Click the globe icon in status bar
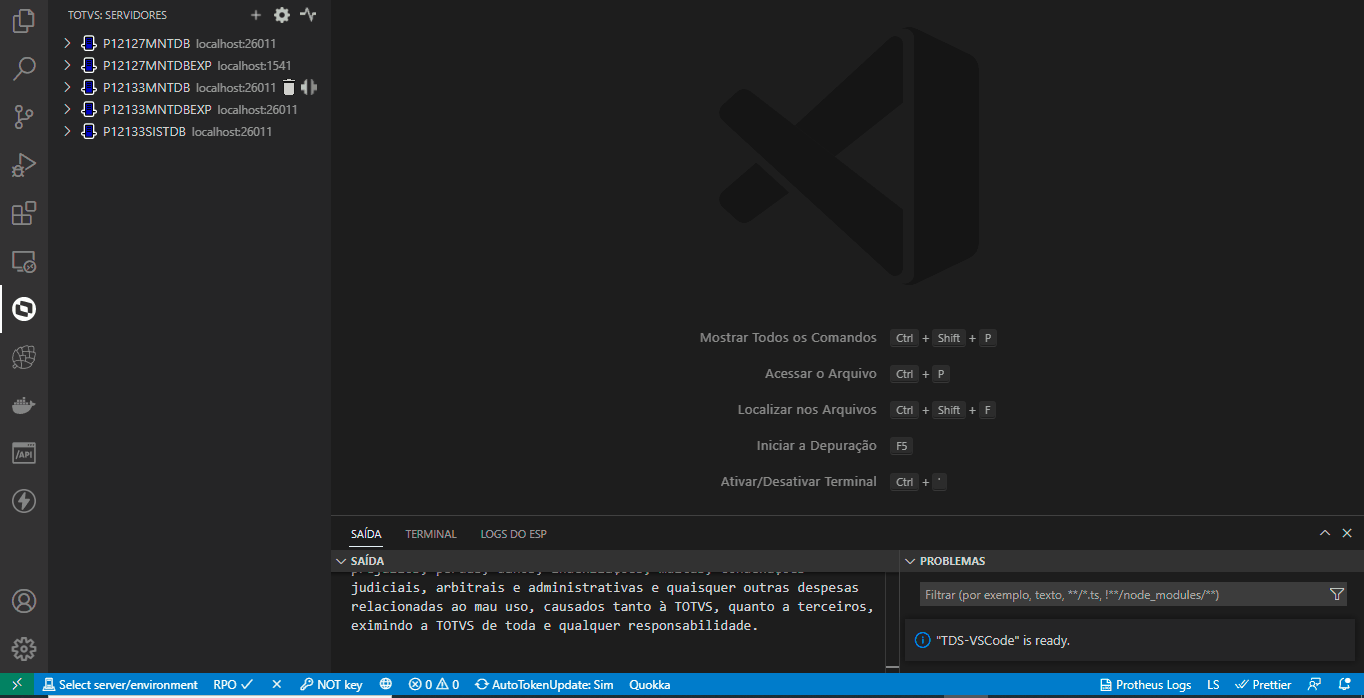The height and width of the screenshot is (698, 1364). 385,685
